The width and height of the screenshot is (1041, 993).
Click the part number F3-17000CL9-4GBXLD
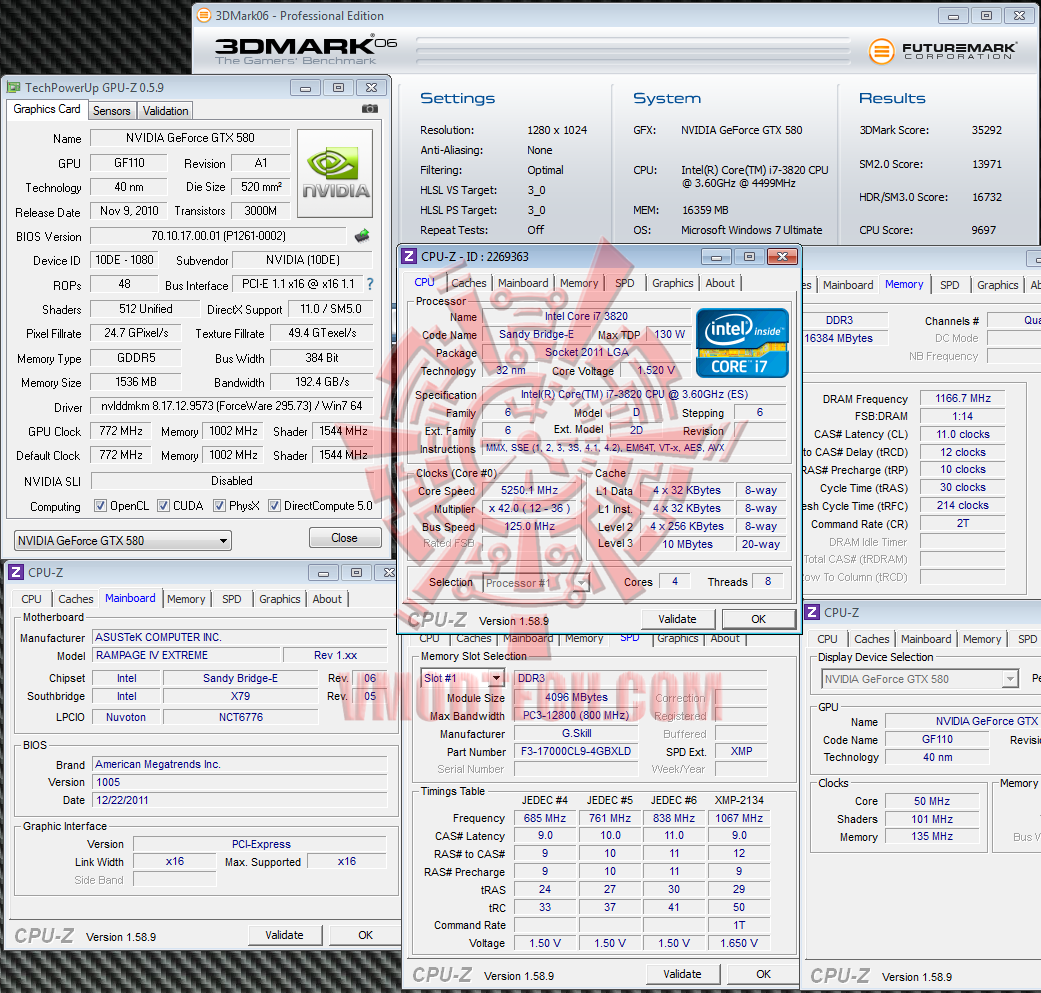[x=576, y=751]
